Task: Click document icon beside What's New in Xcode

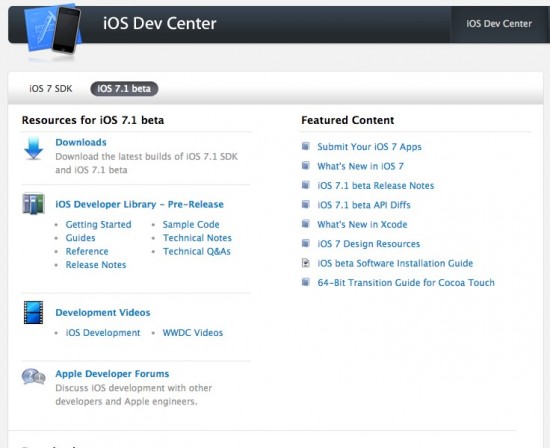Action: 306,223
